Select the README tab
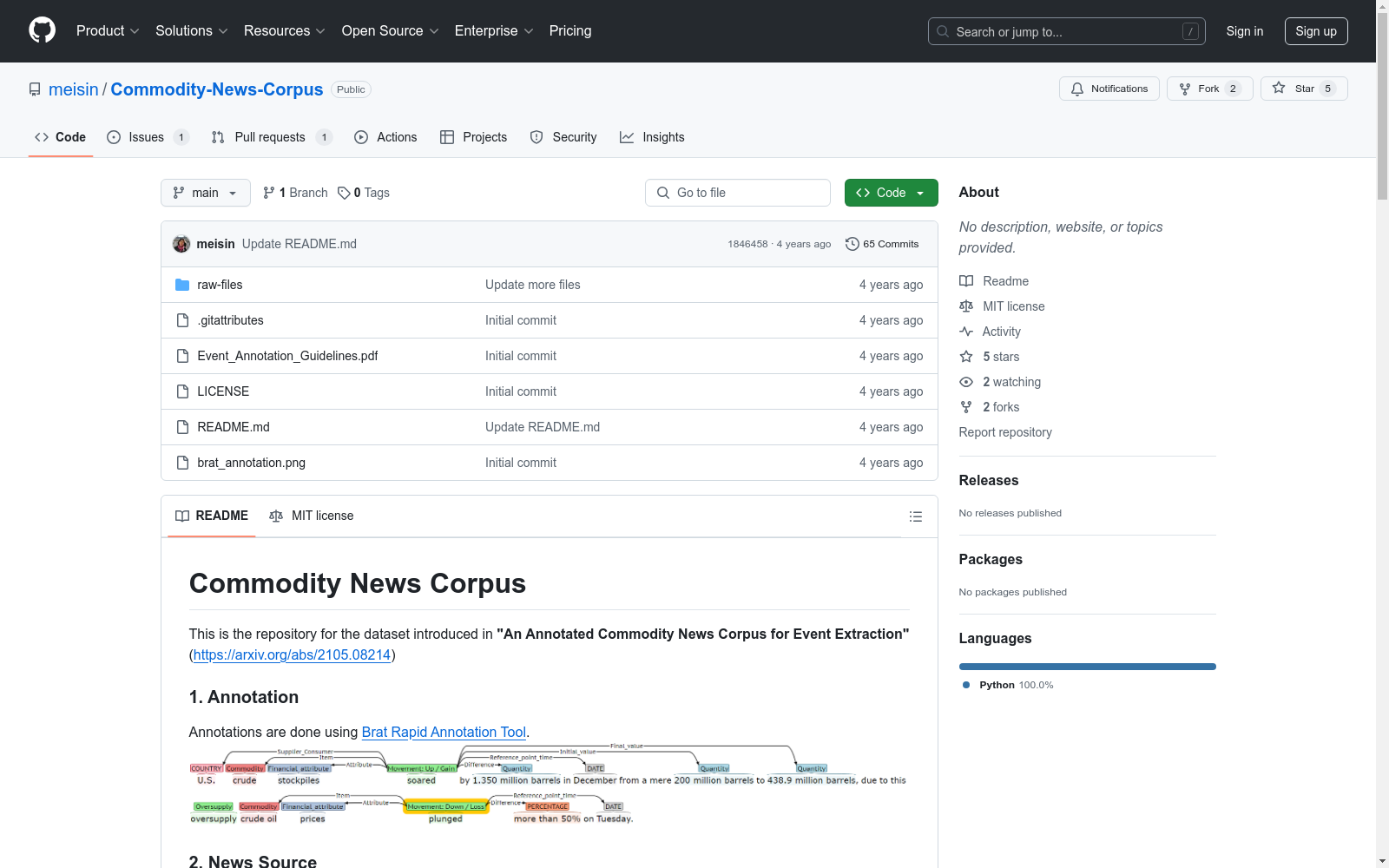This screenshot has height=868, width=1389. point(212,516)
